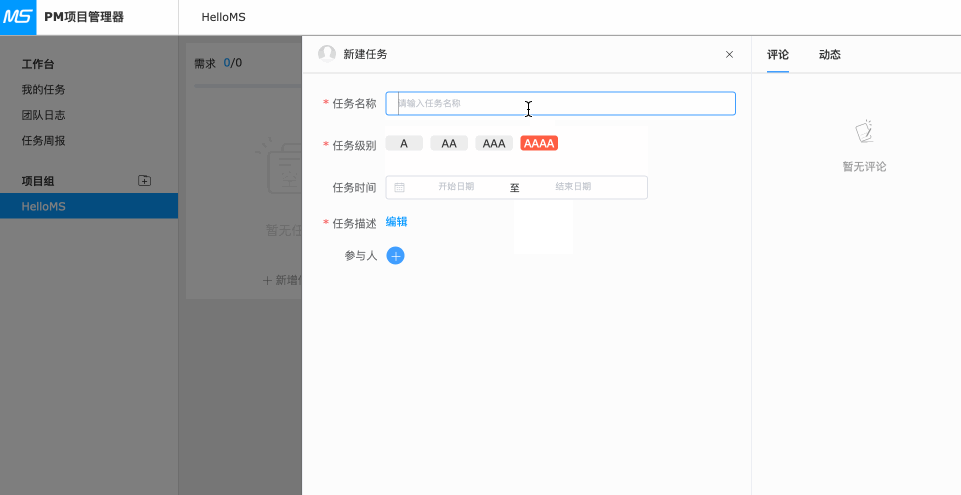This screenshot has width=961, height=495.
Task: Select task level AA
Action: pyautogui.click(x=449, y=143)
